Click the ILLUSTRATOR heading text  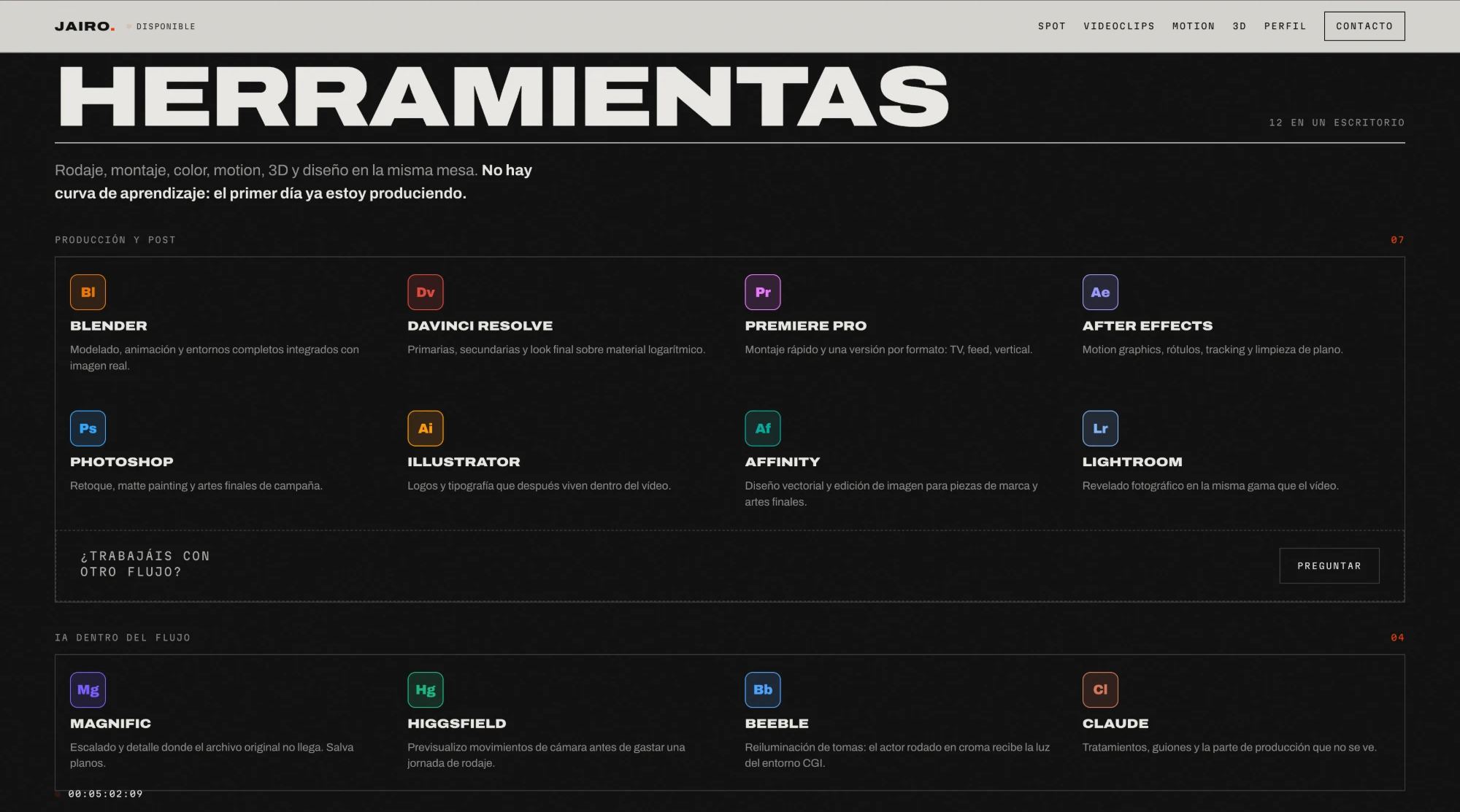pos(464,462)
